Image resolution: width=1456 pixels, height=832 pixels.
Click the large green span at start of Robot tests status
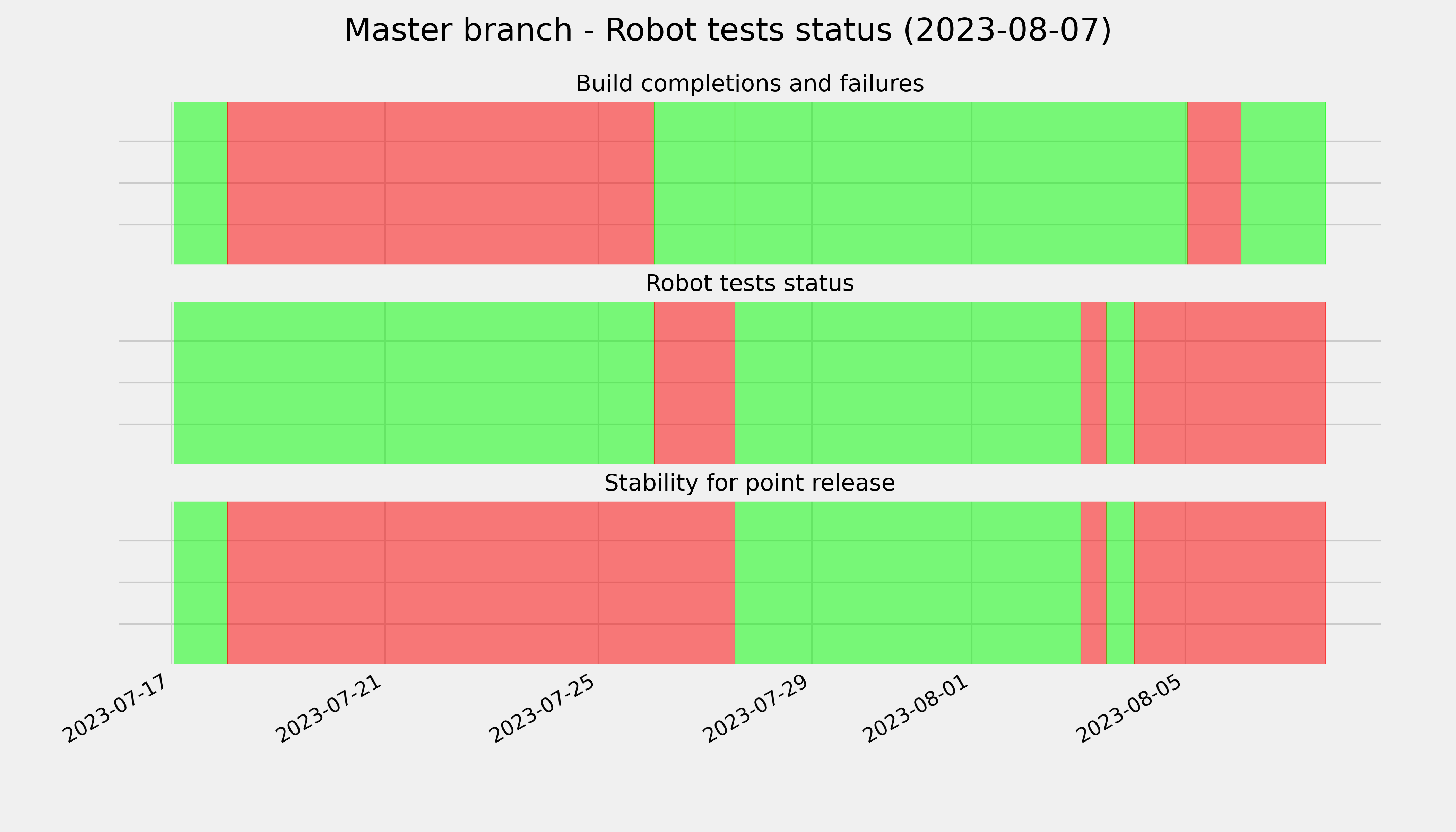click(x=413, y=383)
